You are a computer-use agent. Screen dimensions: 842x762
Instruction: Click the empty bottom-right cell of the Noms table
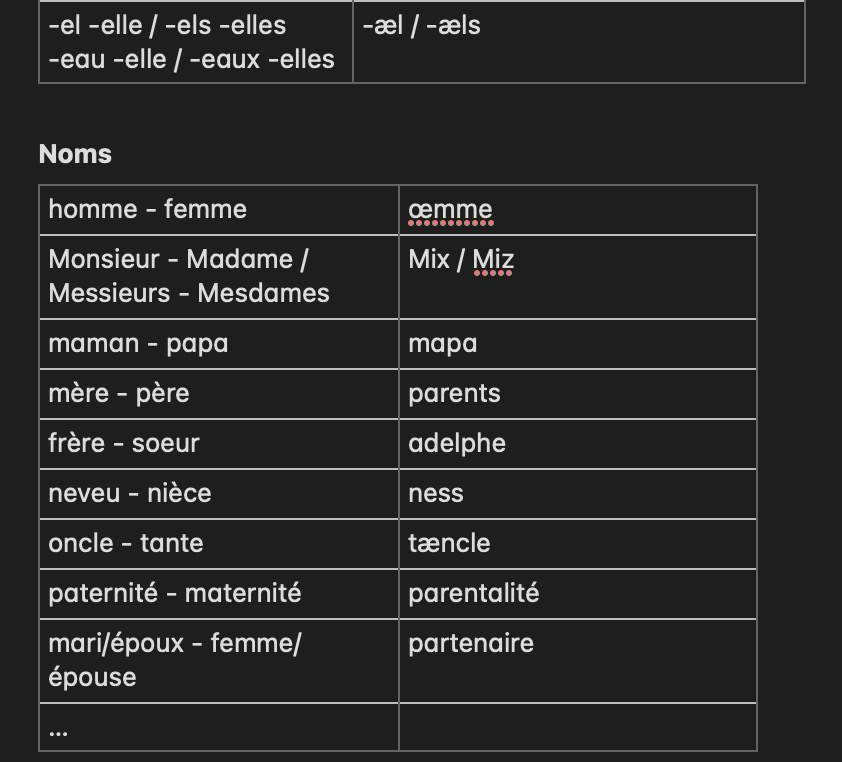coord(577,727)
